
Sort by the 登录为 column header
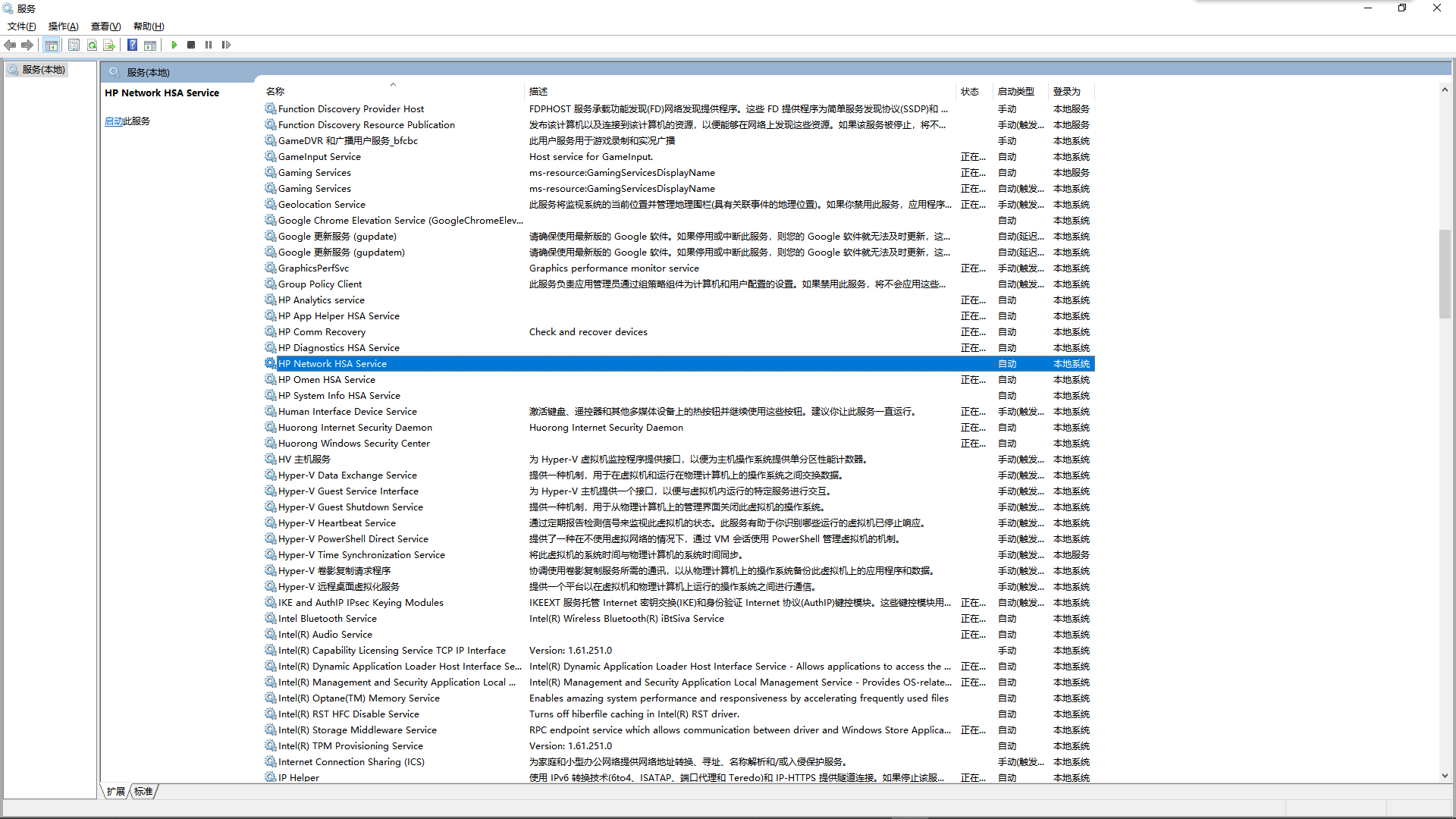[x=1071, y=92]
